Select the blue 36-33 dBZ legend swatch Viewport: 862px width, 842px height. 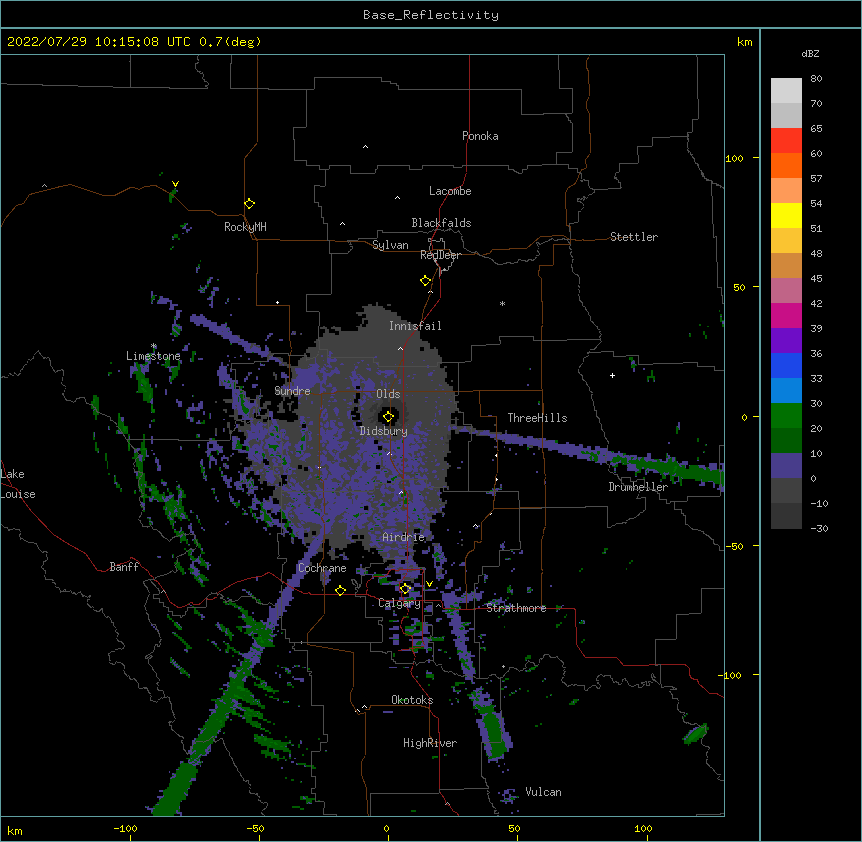[786, 365]
